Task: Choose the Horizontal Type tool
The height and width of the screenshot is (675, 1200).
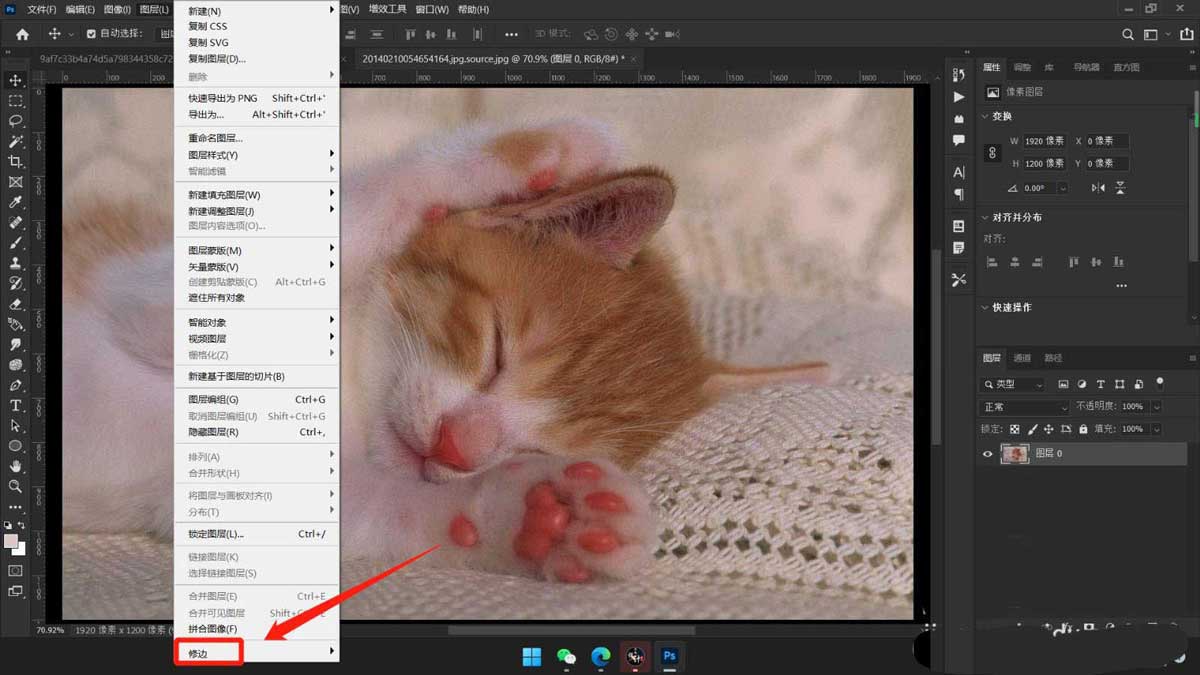Action: [16, 405]
